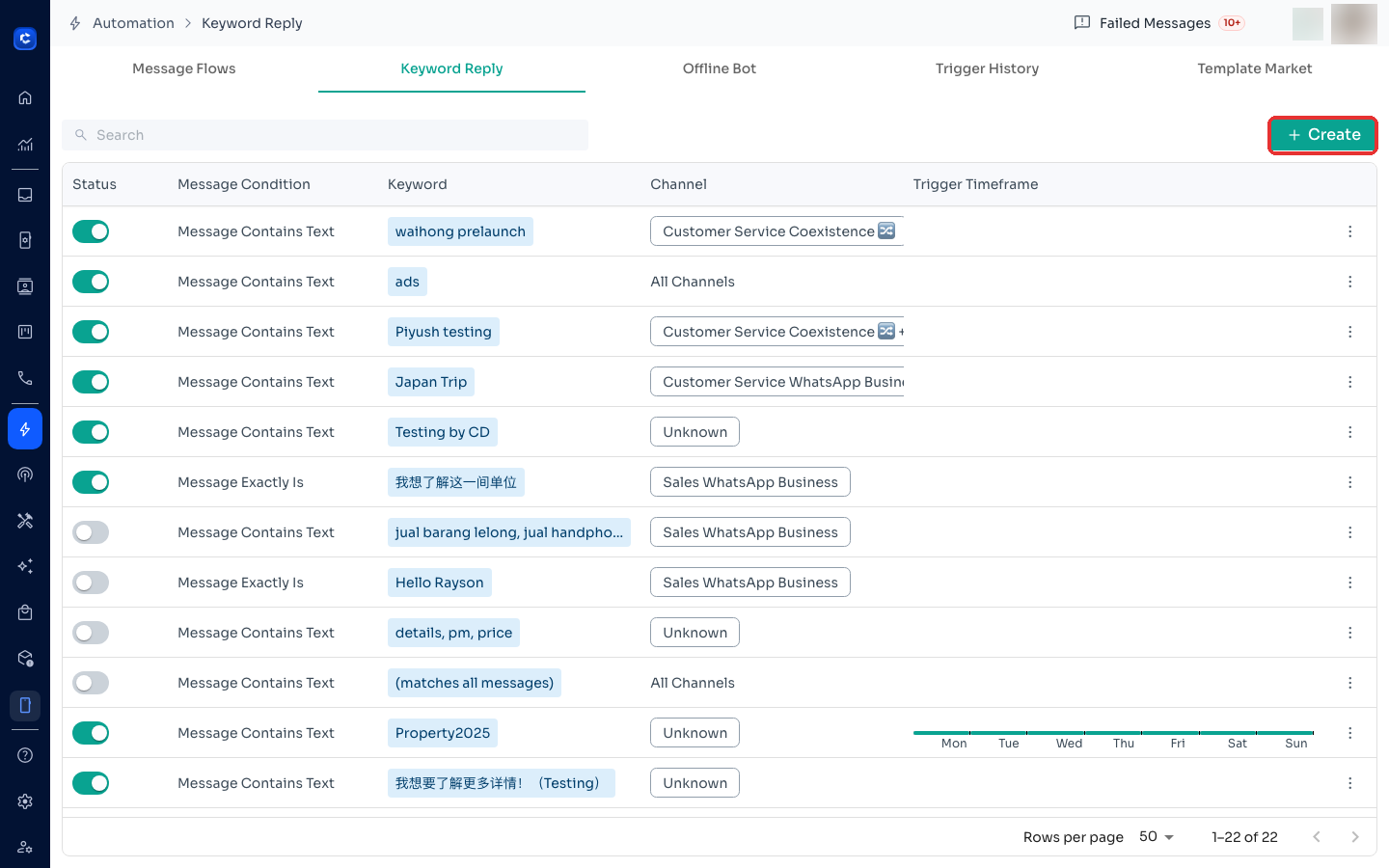Open the broadcast icon in the sidebar
Screen dimensions: 1389x868
[25, 475]
